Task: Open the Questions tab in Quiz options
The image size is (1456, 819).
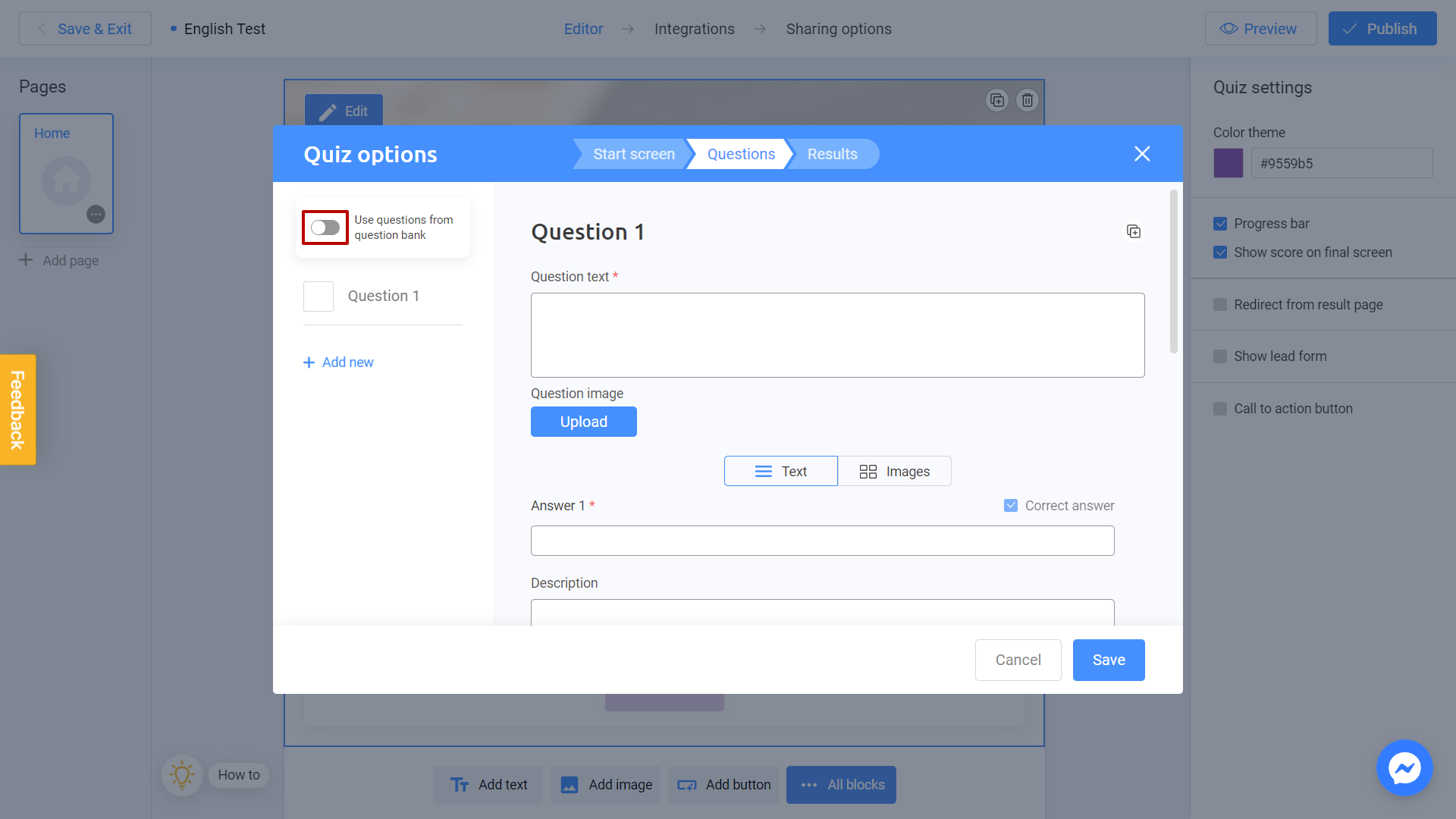Action: pos(741,153)
